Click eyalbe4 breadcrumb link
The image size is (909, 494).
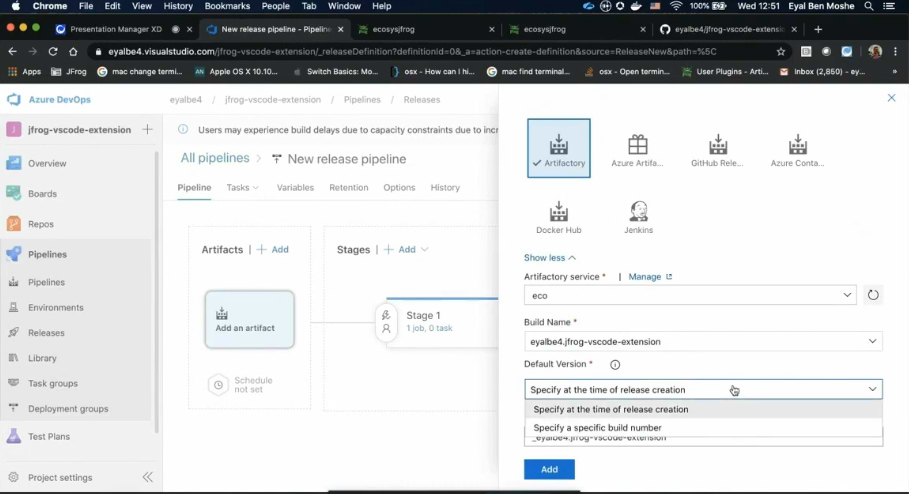click(186, 100)
